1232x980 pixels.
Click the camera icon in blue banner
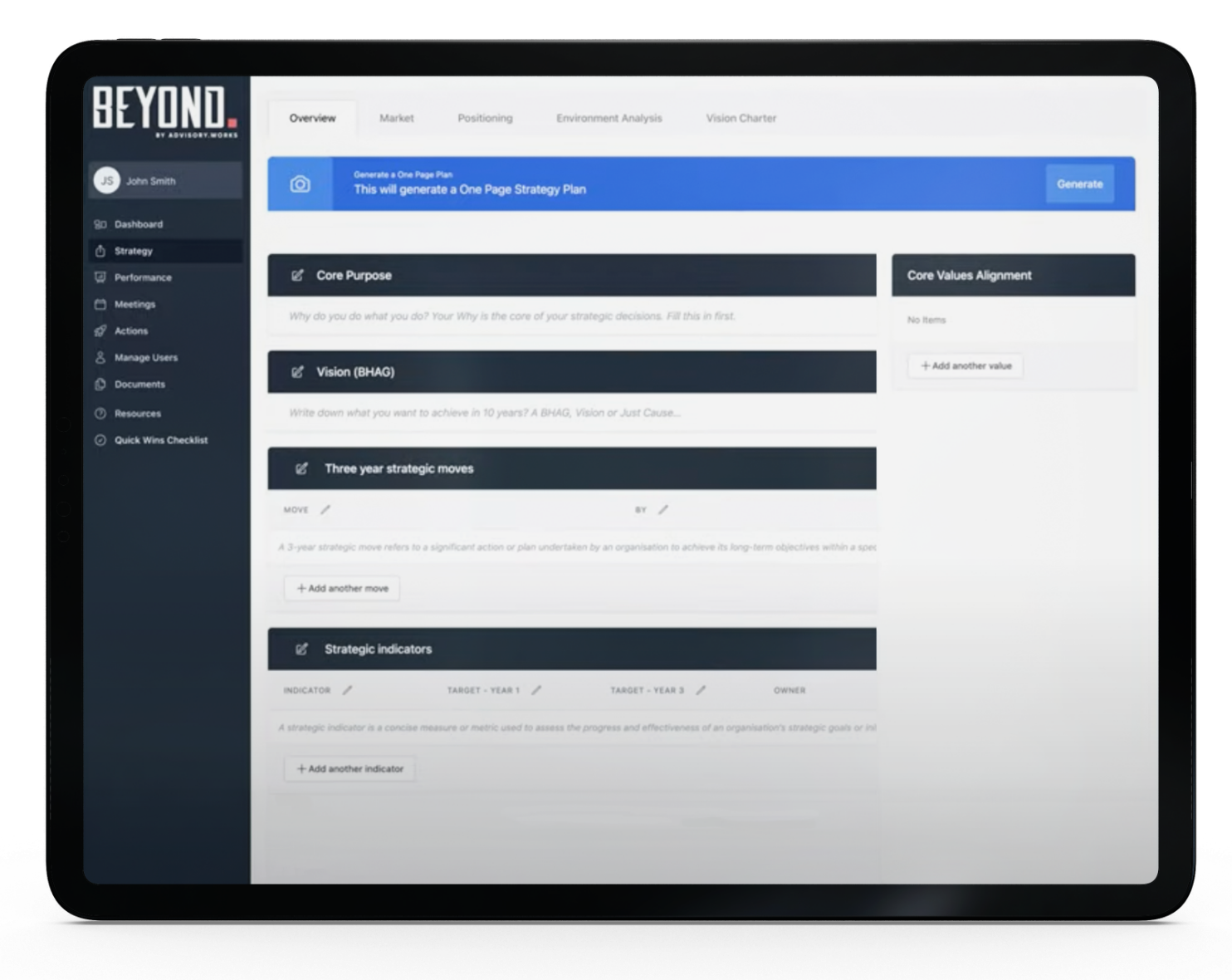[301, 184]
